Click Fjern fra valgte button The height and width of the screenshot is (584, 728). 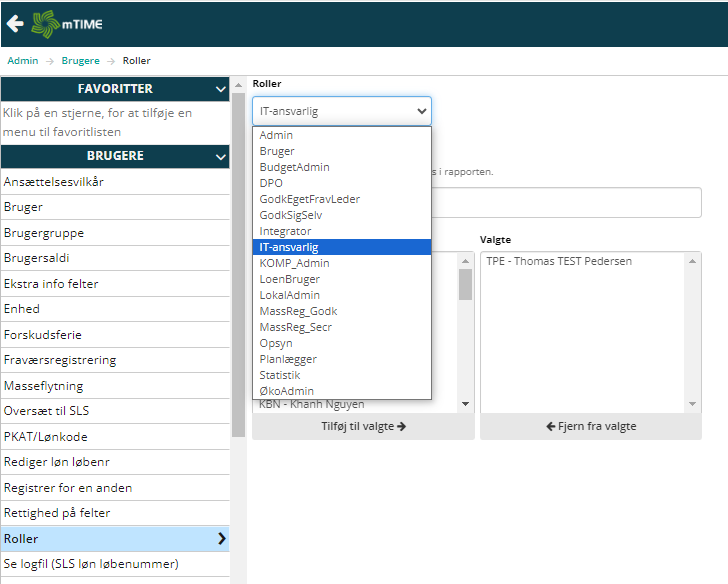[x=590, y=426]
